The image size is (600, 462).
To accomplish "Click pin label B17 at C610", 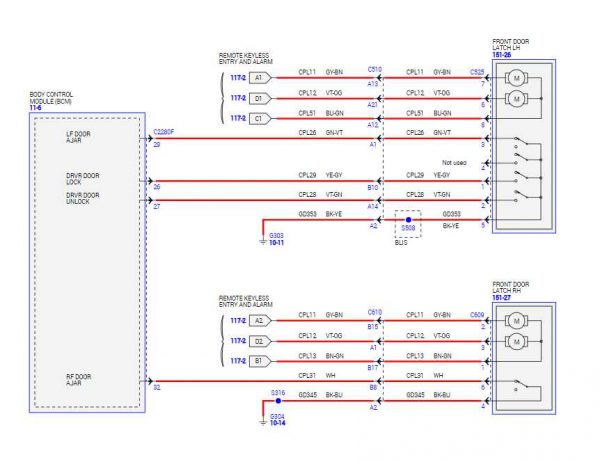I will click(x=373, y=367).
